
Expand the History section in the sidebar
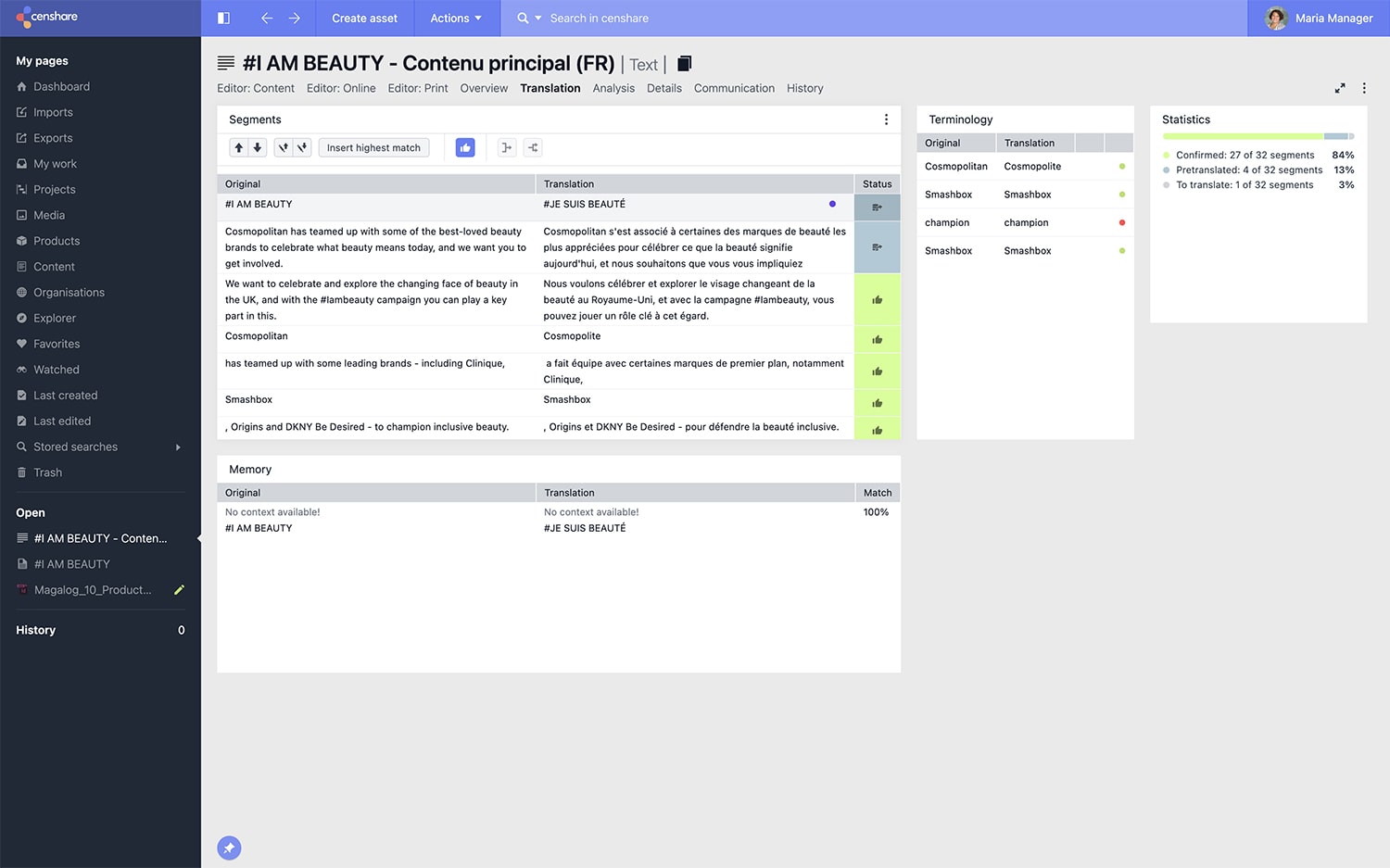click(100, 630)
